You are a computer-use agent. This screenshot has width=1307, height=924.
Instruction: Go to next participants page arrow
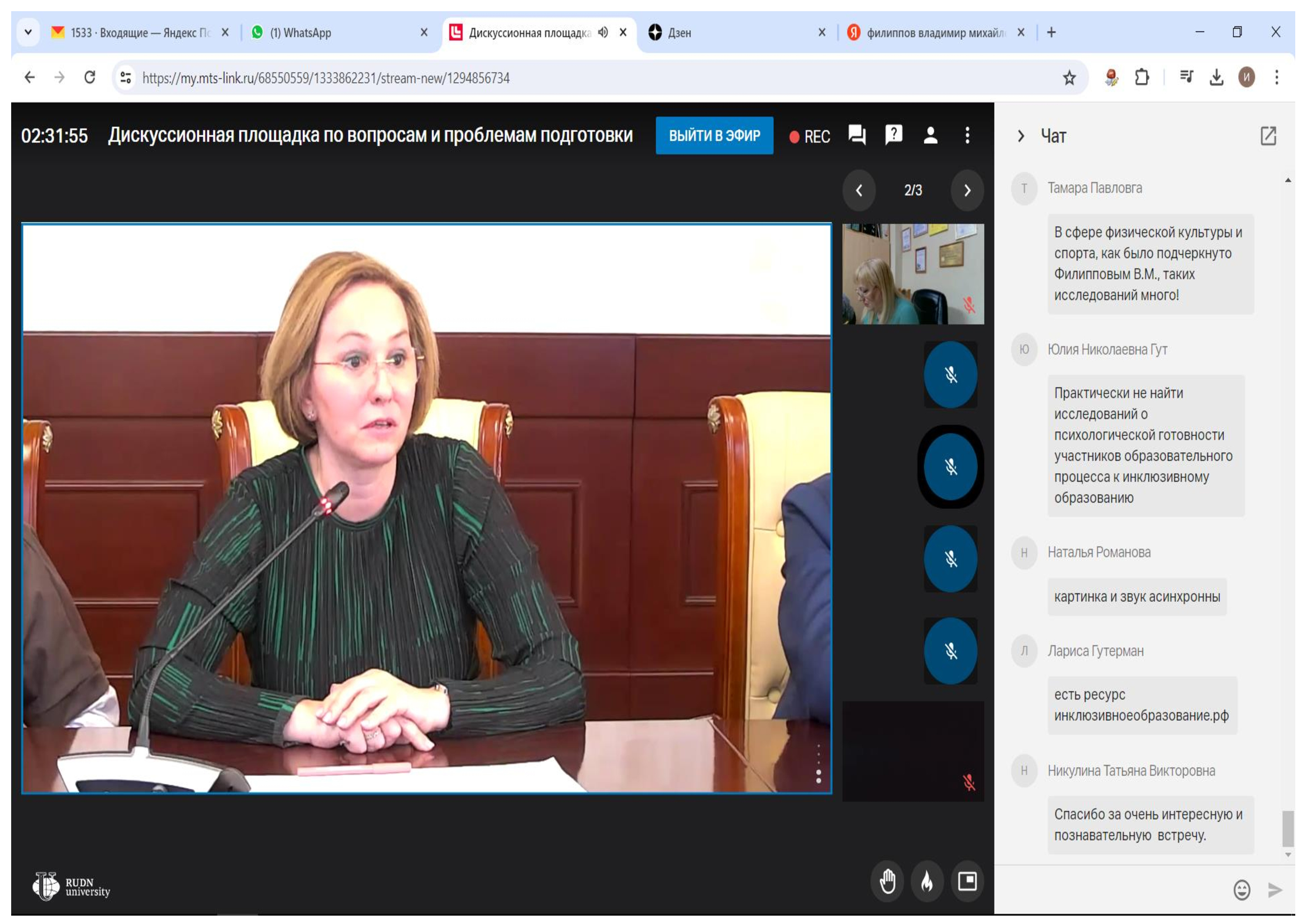967,190
